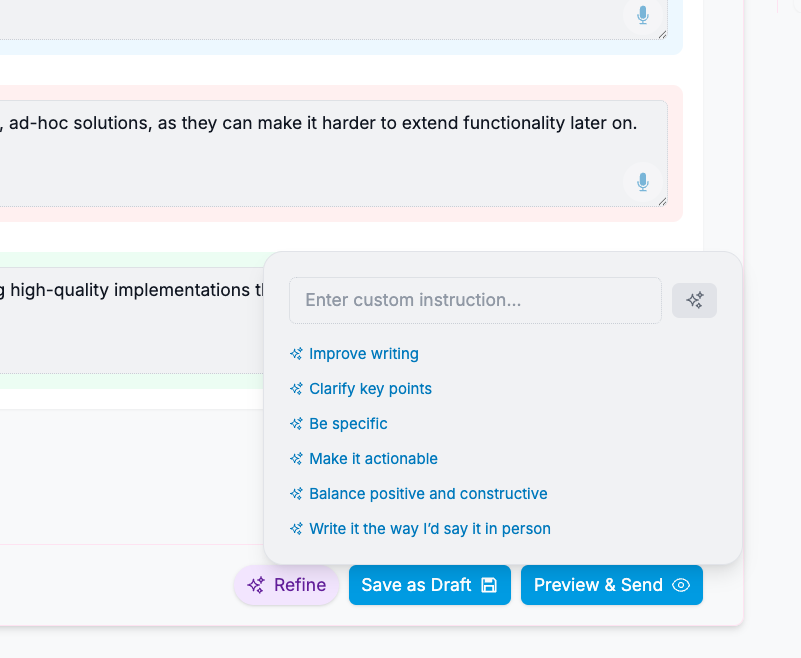Focus the custom instruction input field
The width and height of the screenshot is (801, 658).
click(475, 300)
